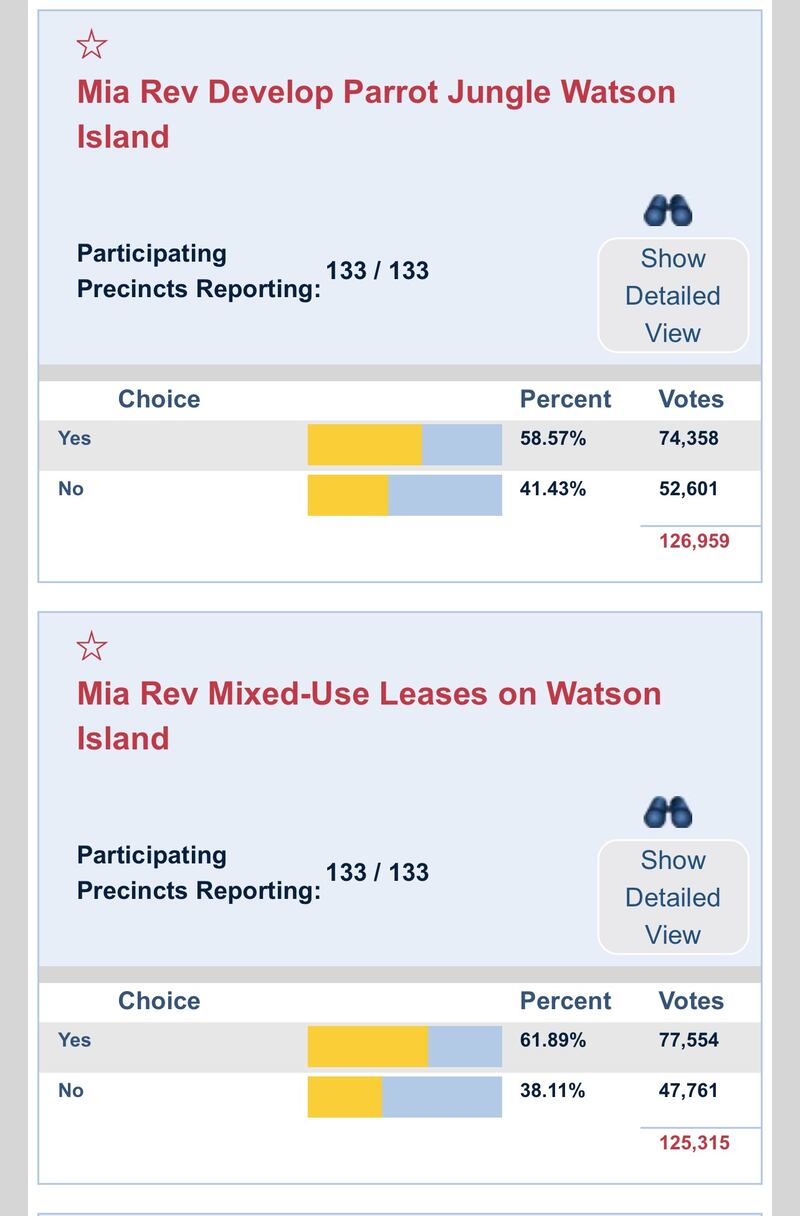Click the 58.57% Yes result bar
This screenshot has width=800, height=1216.
(405, 445)
